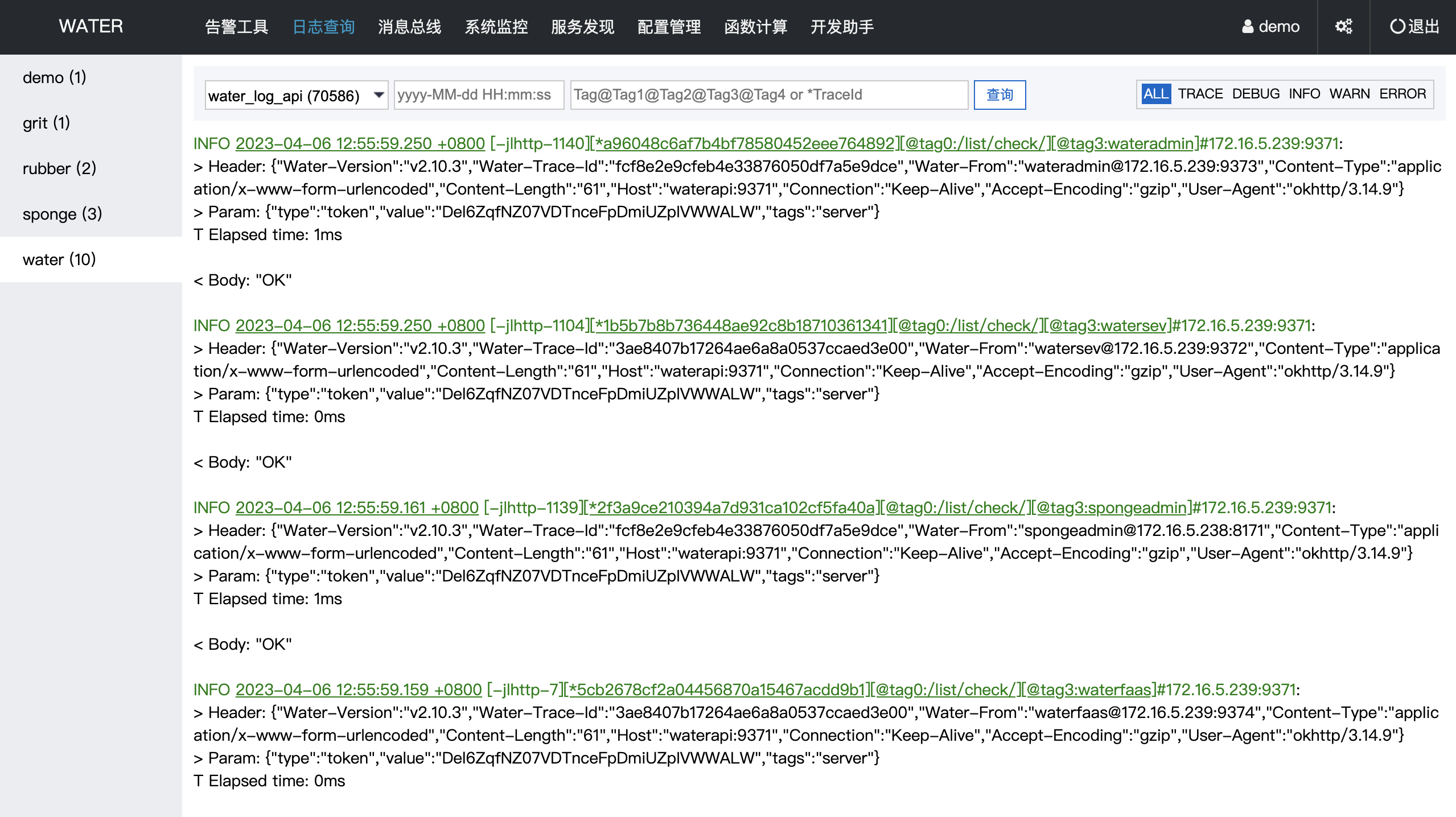Filter logs by INFO level
The width and height of the screenshot is (1456, 817).
point(1305,94)
